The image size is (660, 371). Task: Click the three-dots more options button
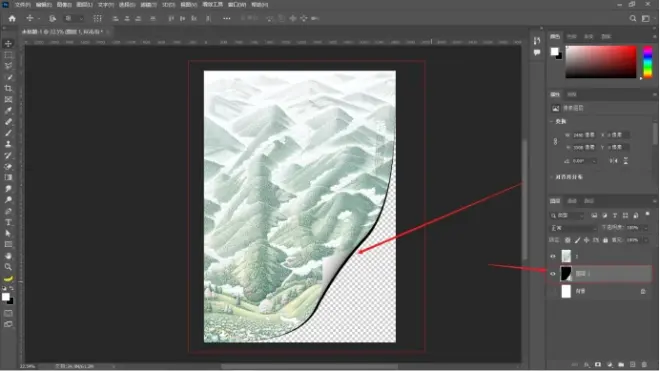226,19
